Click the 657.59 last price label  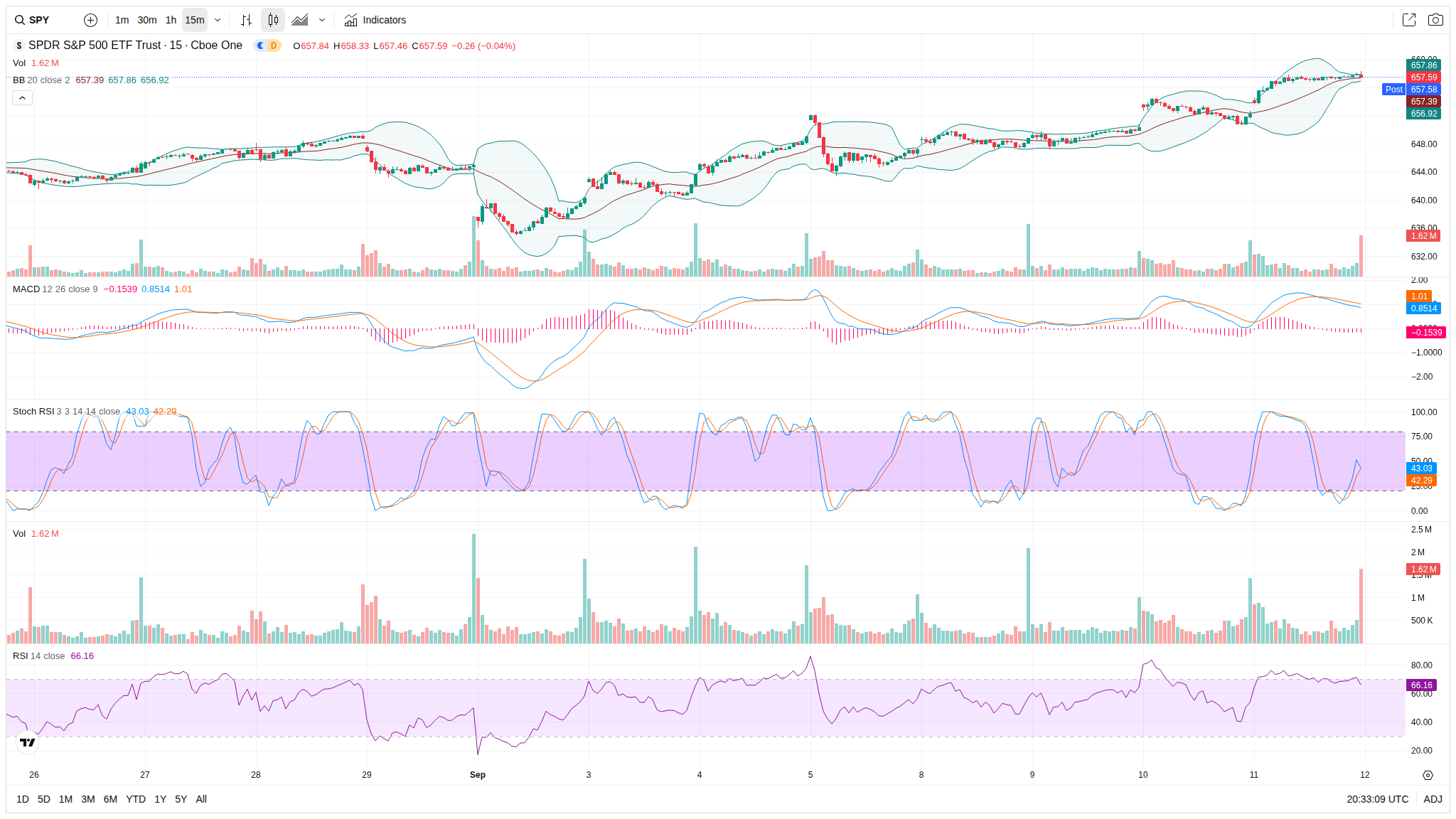coord(1423,77)
